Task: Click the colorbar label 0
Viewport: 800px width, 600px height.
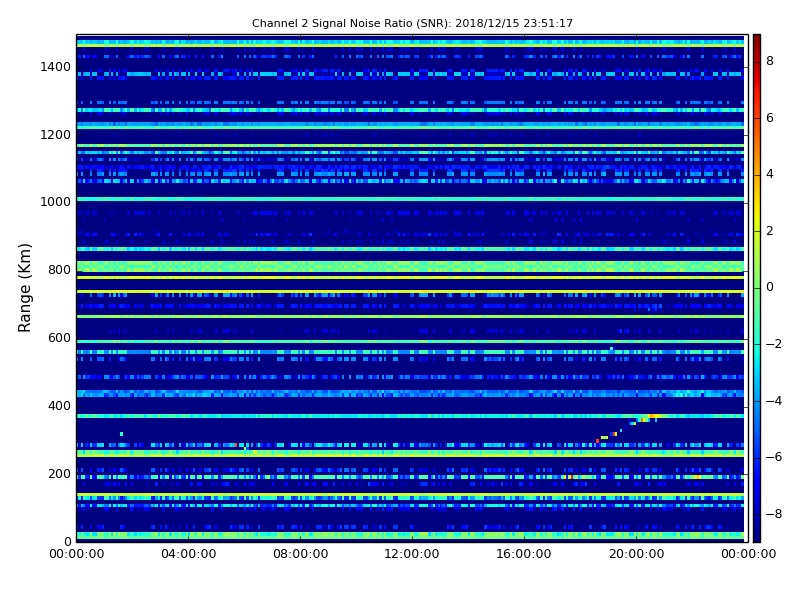Action: (770, 287)
